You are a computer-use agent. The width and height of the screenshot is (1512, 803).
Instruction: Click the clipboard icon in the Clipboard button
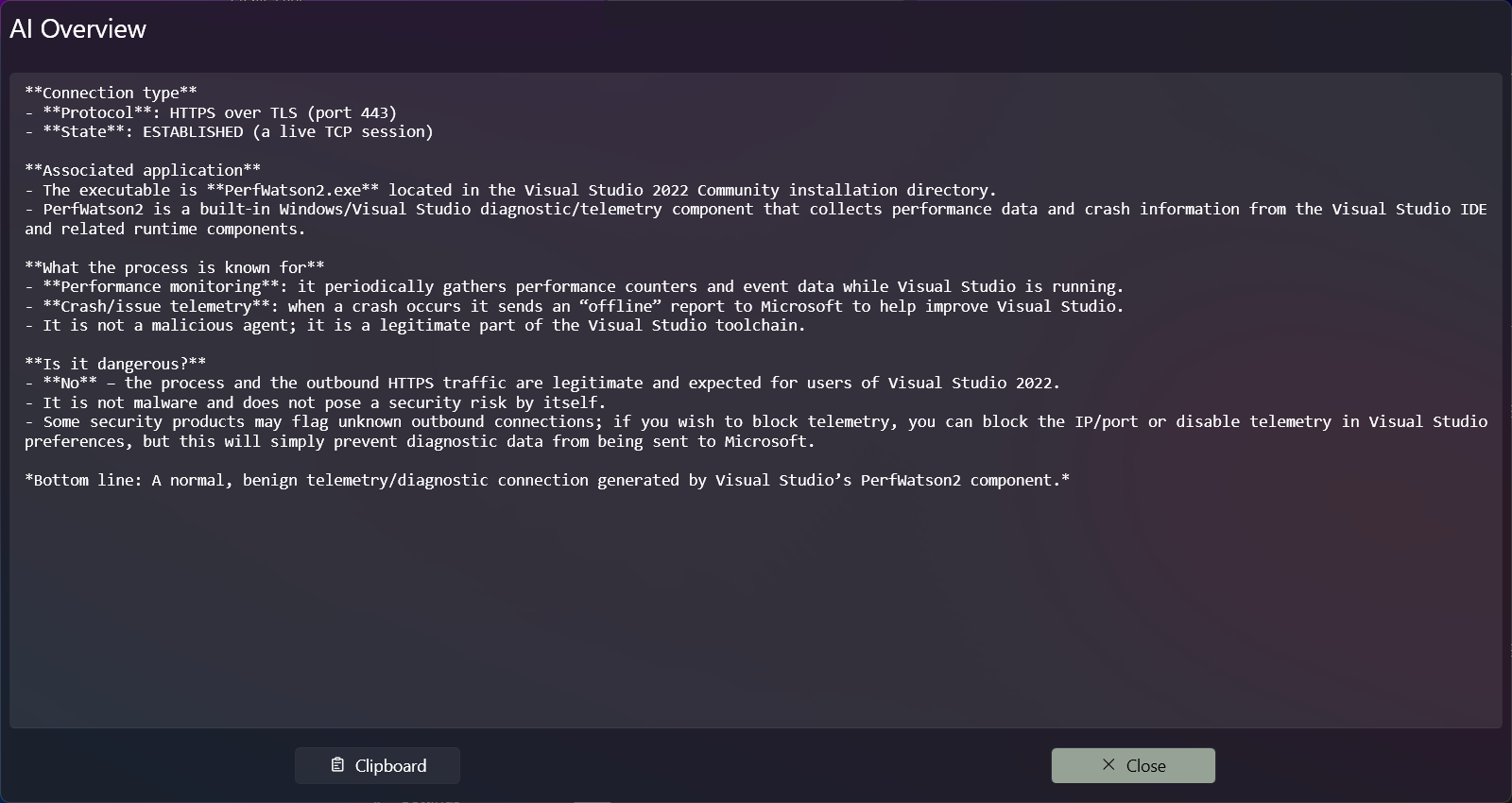337,765
